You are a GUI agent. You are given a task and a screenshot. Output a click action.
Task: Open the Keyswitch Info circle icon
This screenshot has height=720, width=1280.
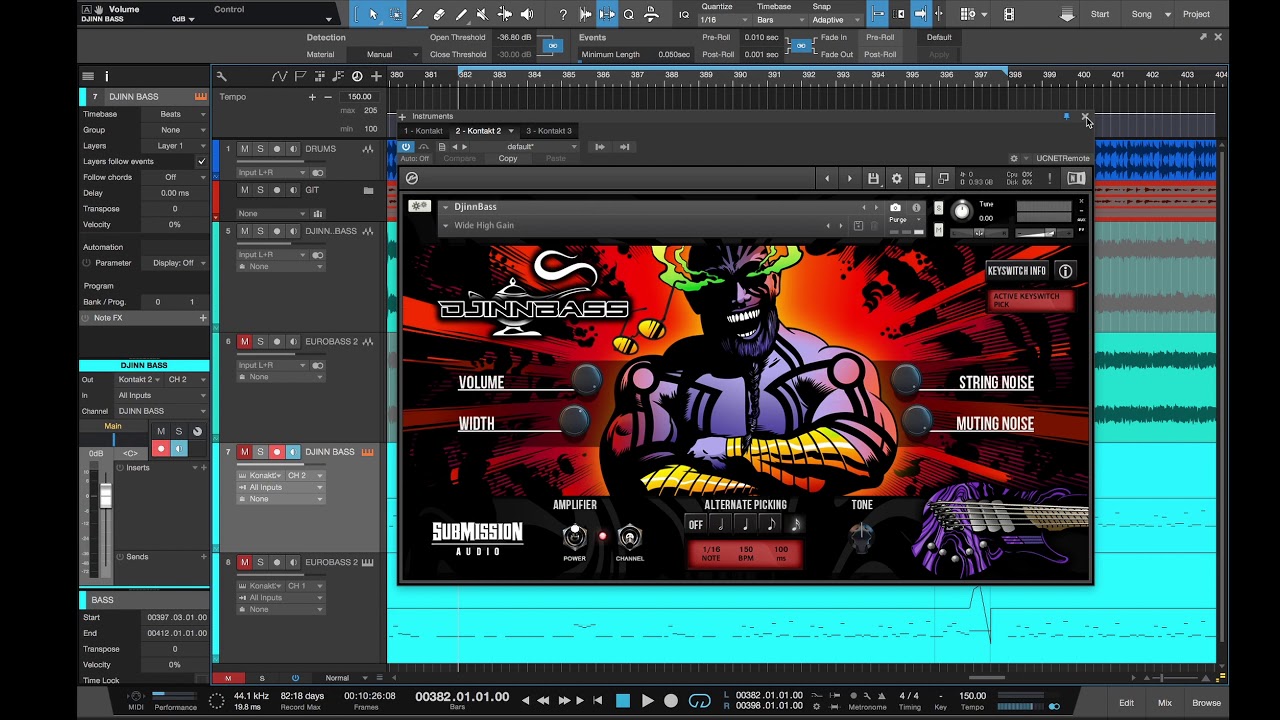(x=1065, y=271)
